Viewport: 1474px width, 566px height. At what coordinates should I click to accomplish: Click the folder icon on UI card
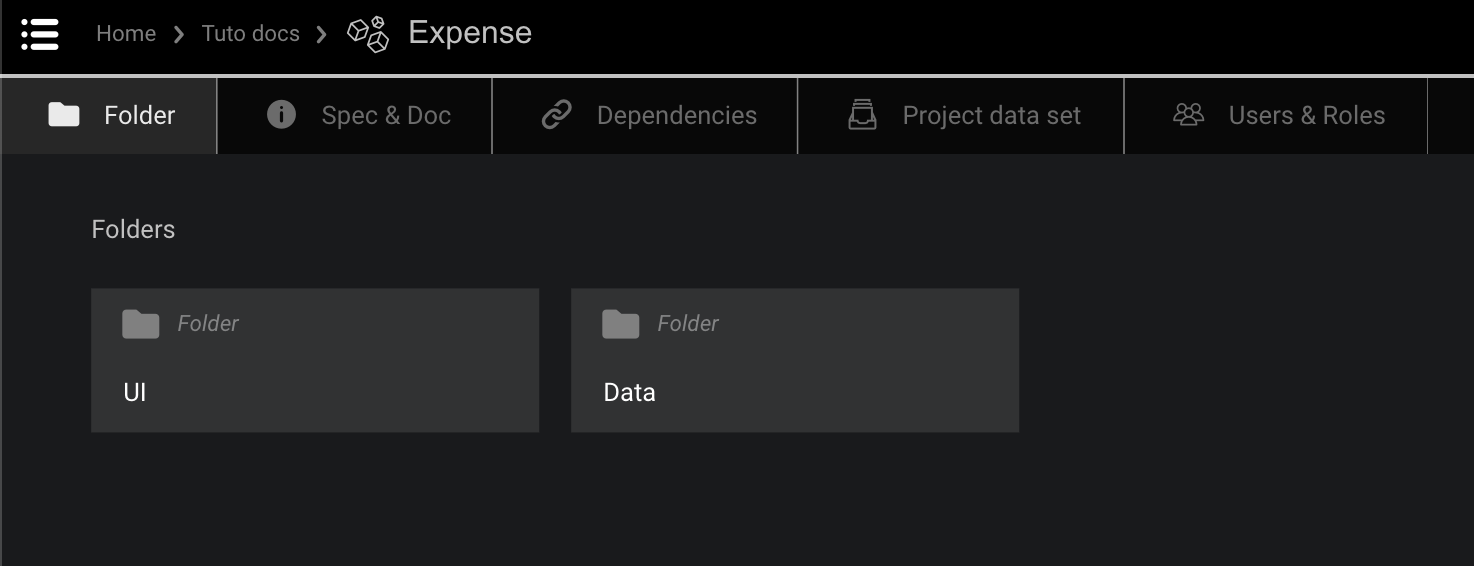[x=141, y=324]
